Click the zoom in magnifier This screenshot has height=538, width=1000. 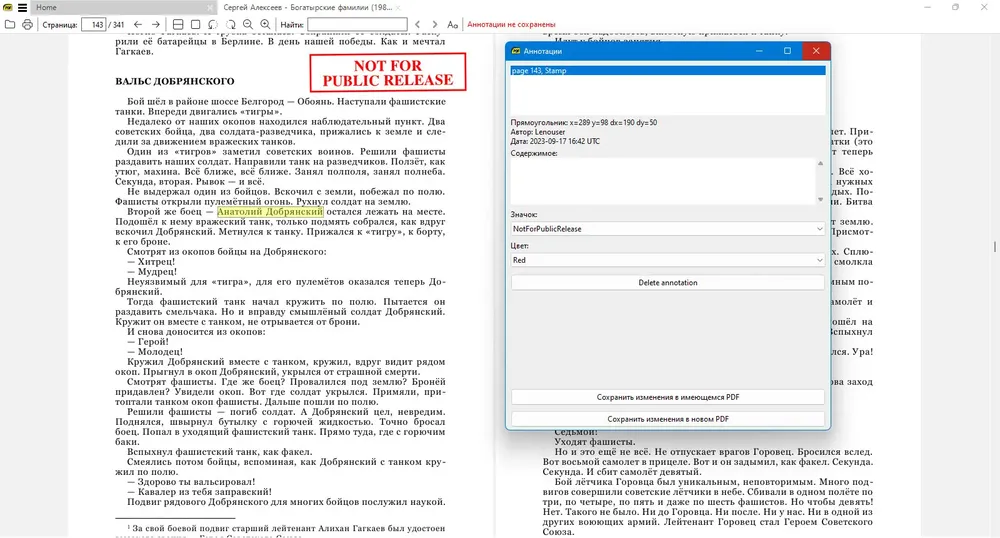click(265, 24)
